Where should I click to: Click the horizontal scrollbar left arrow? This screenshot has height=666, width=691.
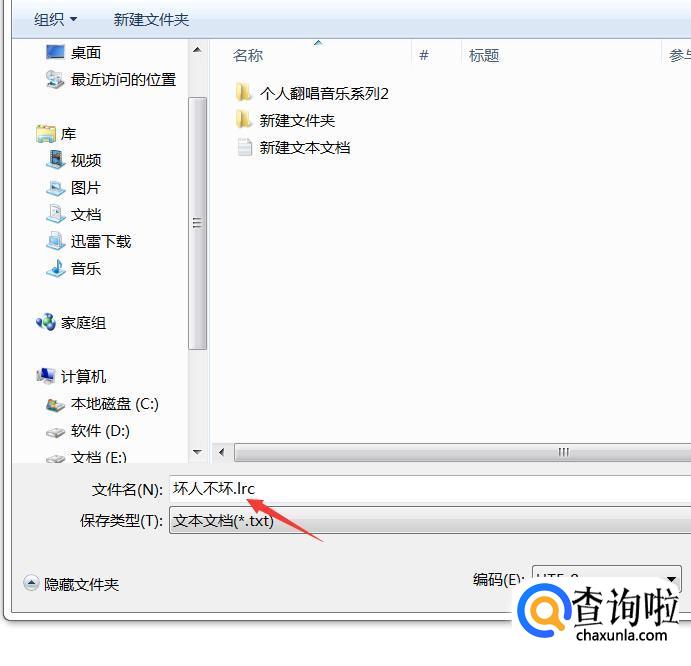[222, 452]
